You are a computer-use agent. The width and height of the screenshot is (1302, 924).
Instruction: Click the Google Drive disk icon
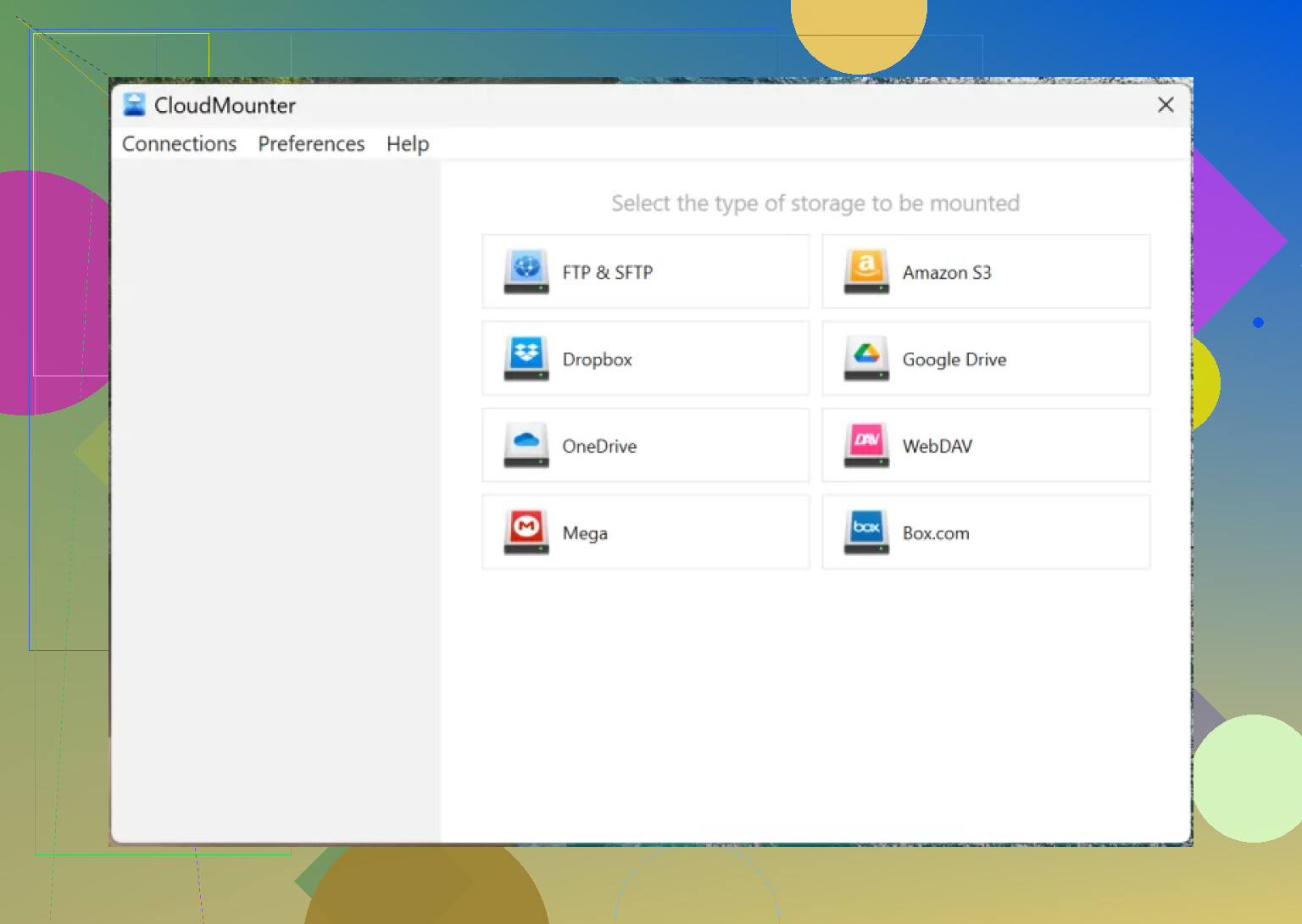point(866,359)
